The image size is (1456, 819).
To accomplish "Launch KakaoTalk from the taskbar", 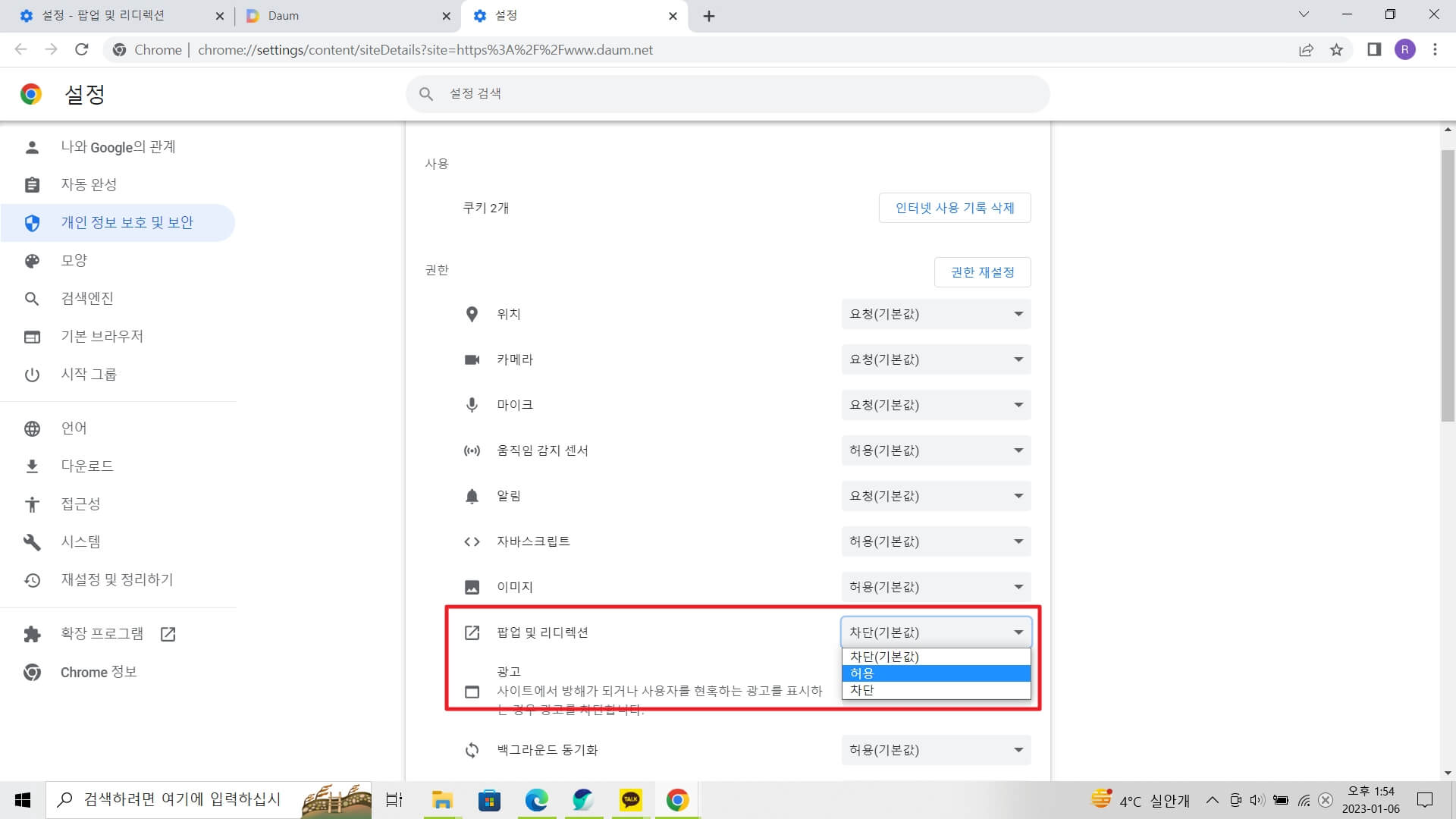I will [x=629, y=800].
